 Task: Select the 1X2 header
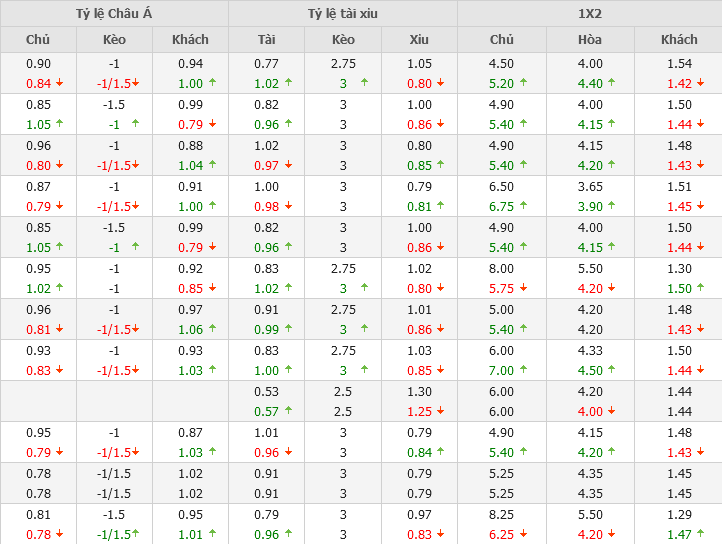[589, 14]
